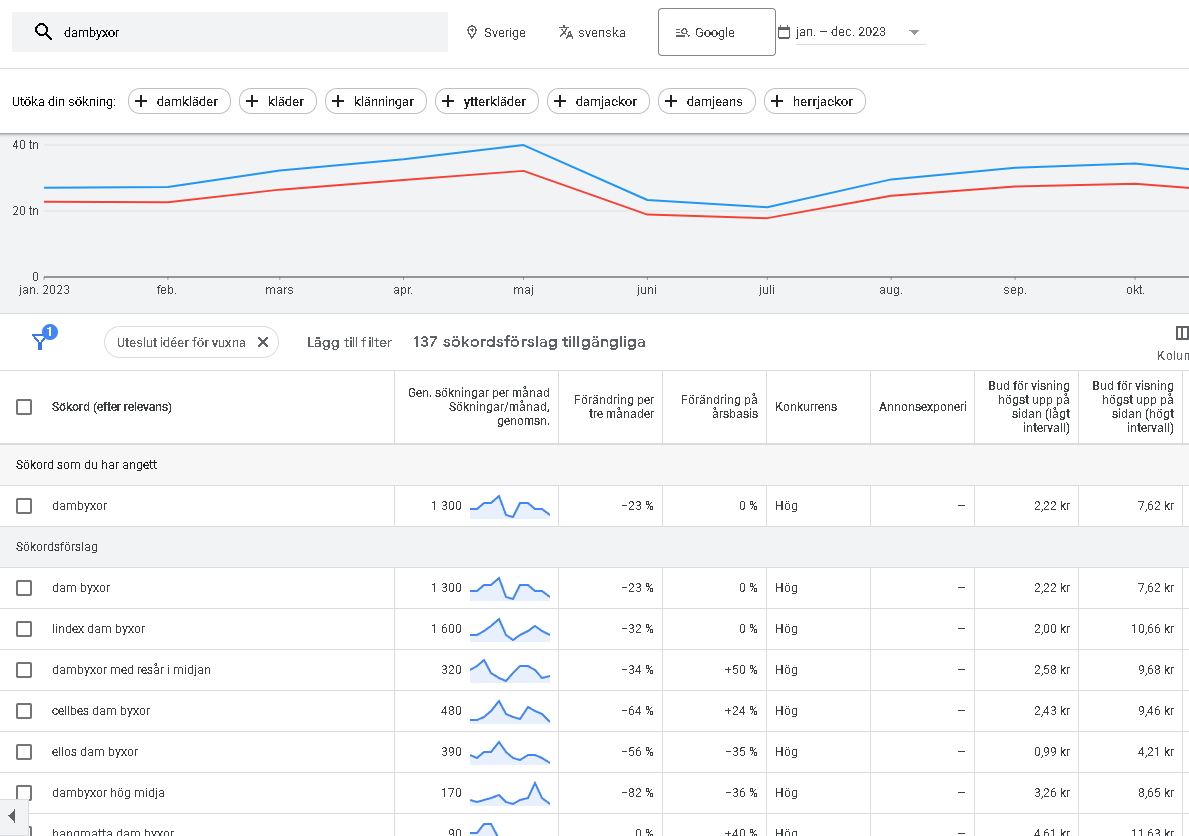Add herrjackor suggestion chip

pyautogui.click(x=814, y=101)
